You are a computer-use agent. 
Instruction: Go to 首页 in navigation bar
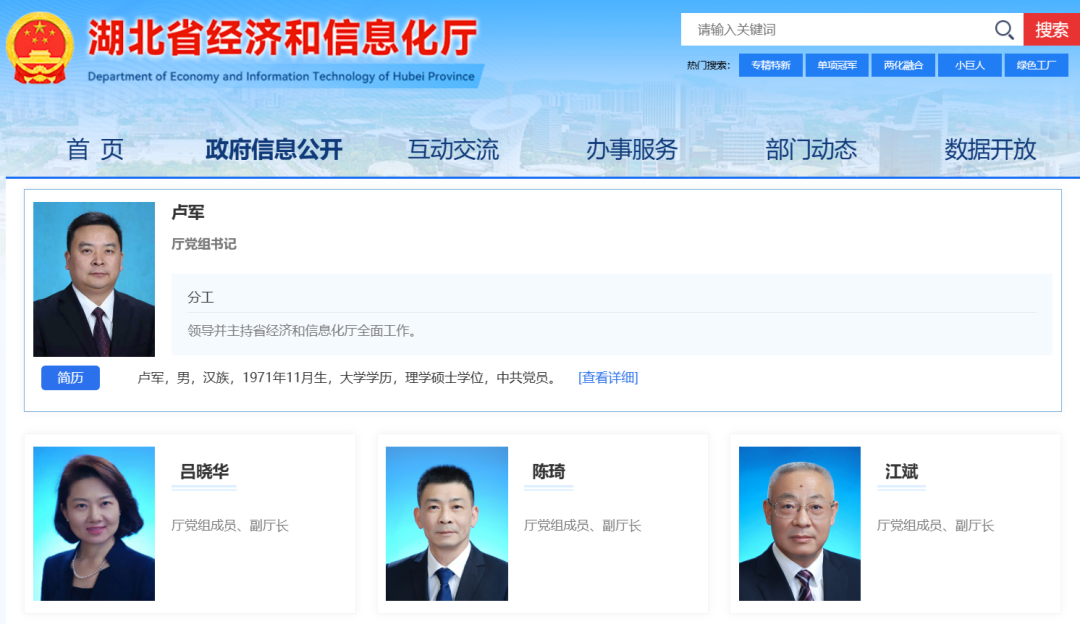coord(95,150)
